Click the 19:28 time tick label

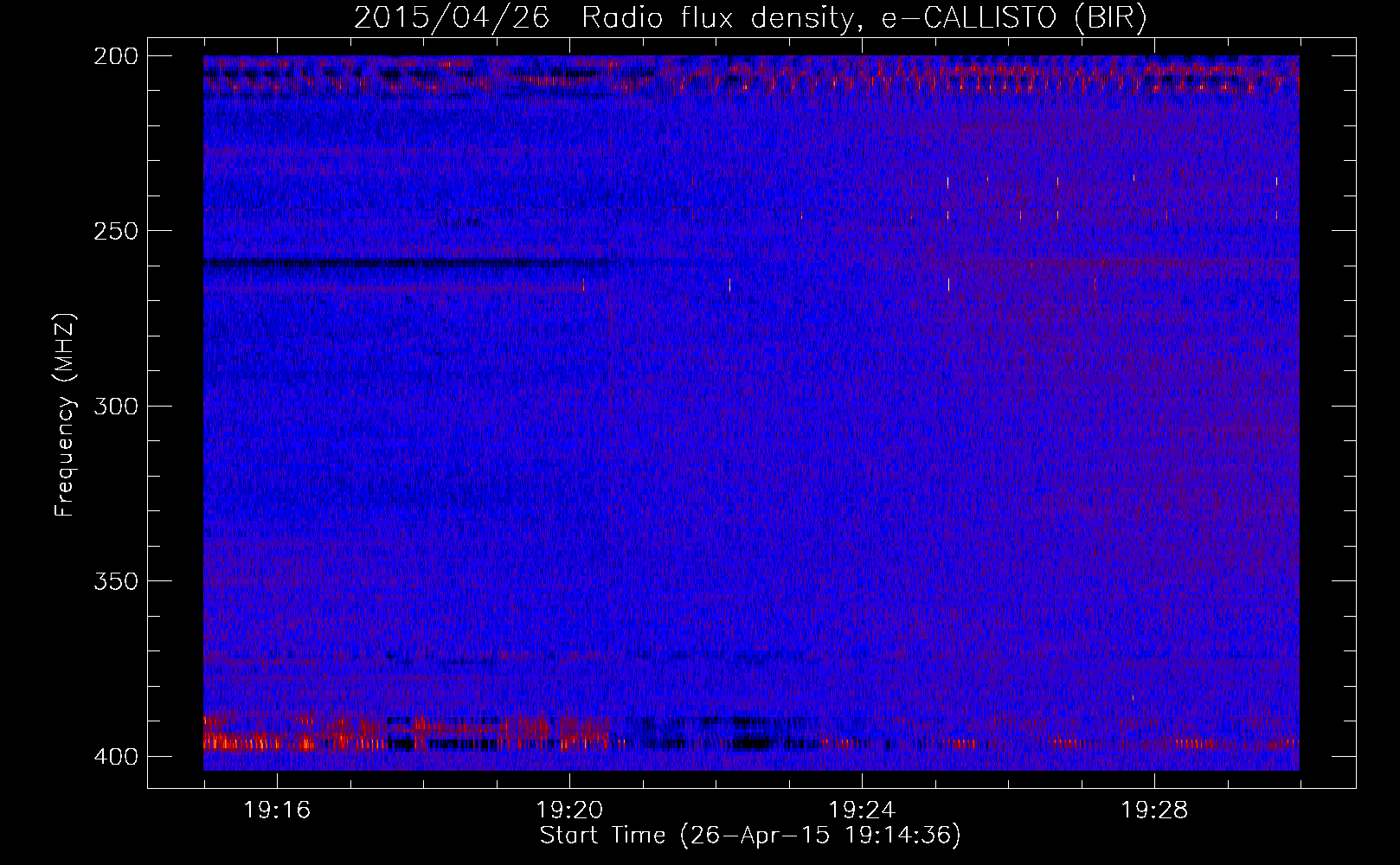(x=1154, y=811)
